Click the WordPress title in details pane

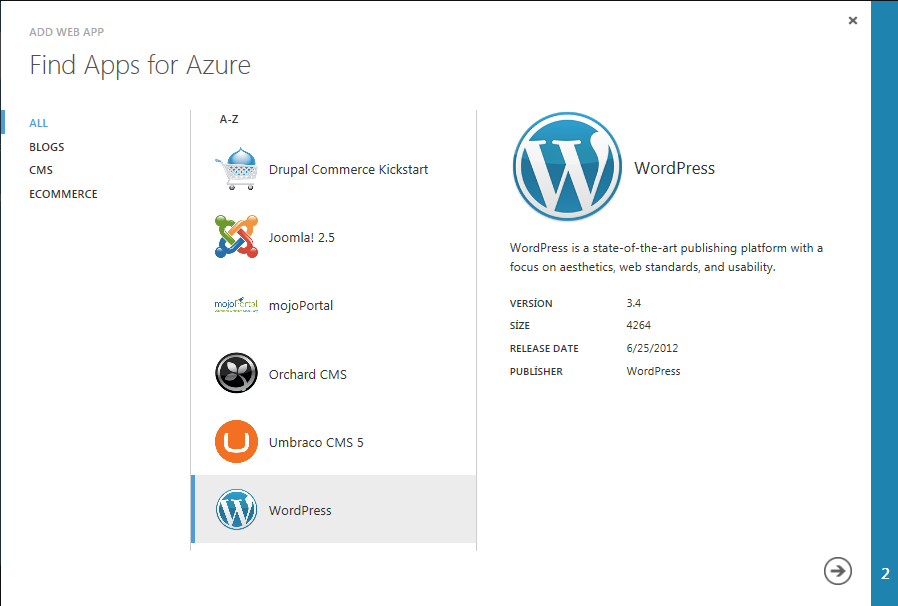click(674, 168)
